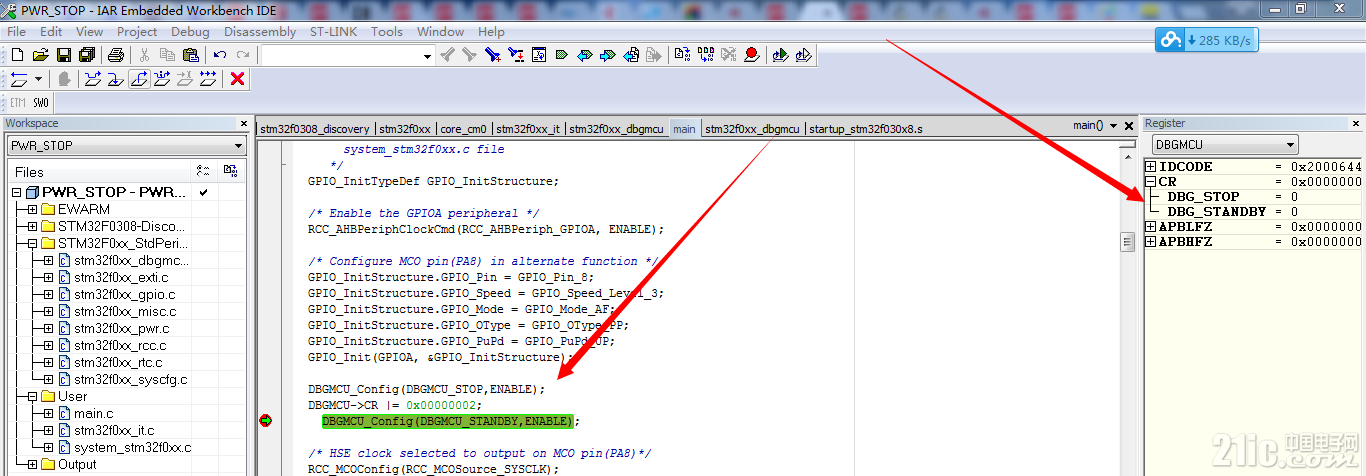1366x476 pixels.
Task: Toggle breakpoint using the red dot icon
Action: 751,55
